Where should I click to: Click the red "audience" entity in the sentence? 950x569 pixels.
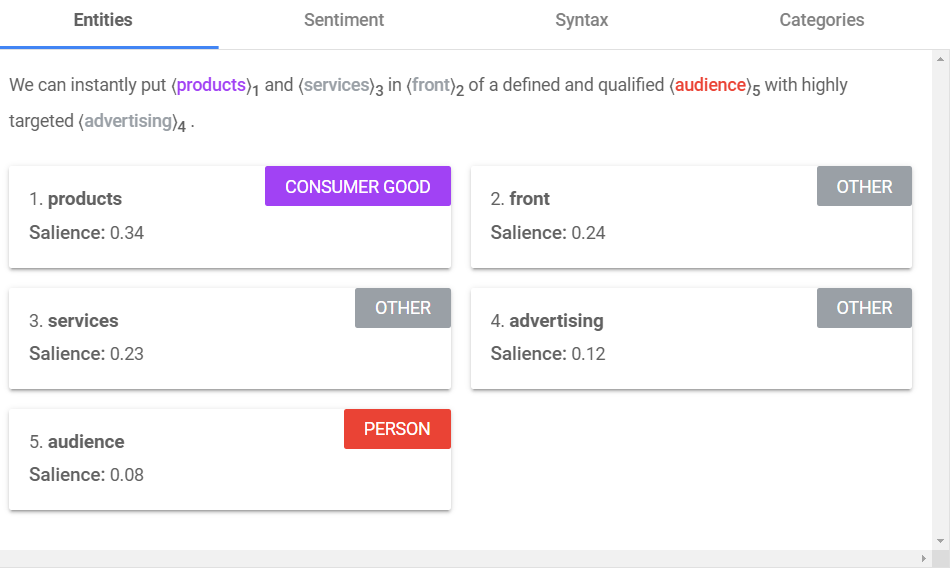pyautogui.click(x=711, y=86)
